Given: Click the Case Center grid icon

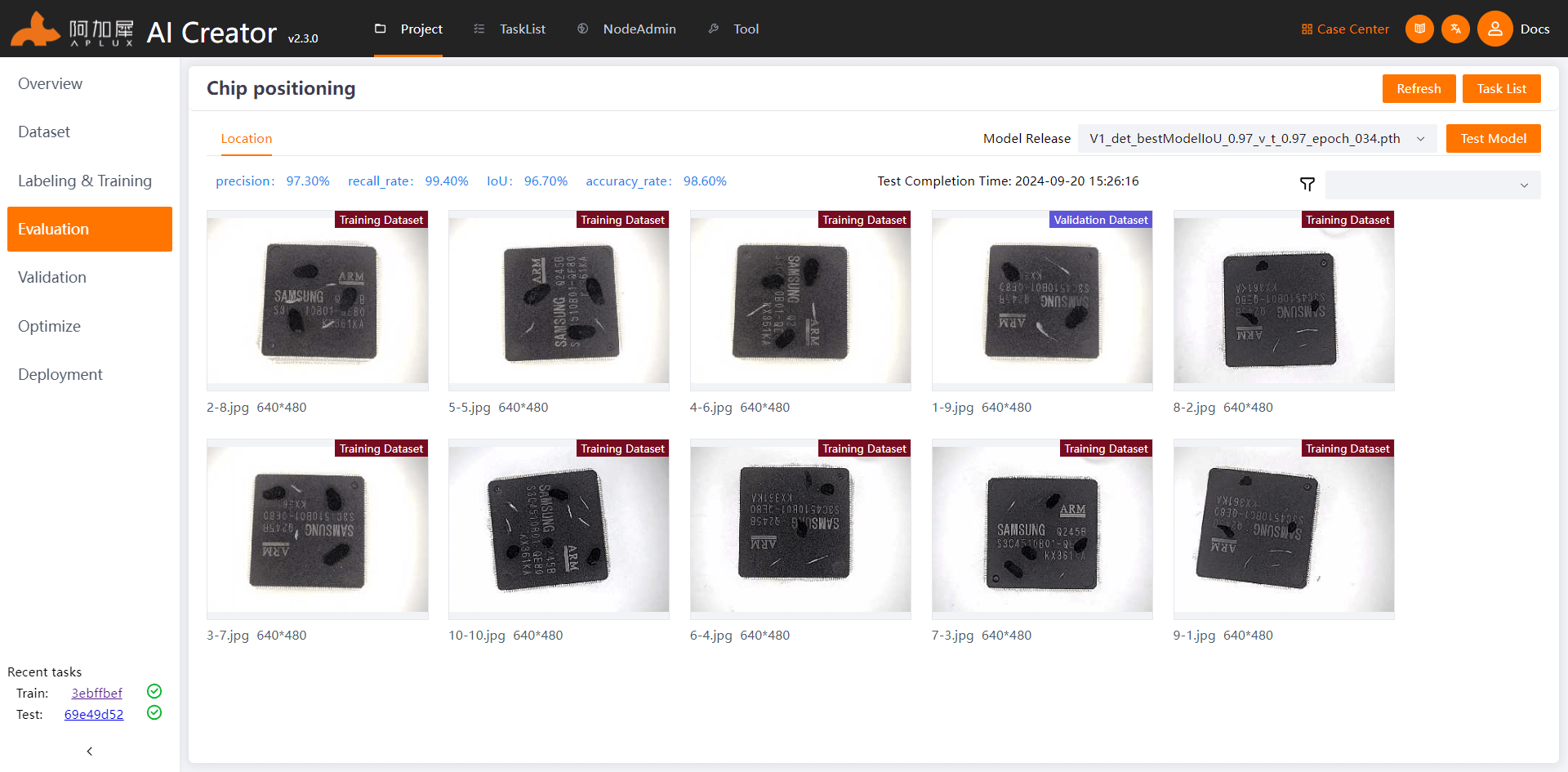Looking at the screenshot, I should click(1307, 29).
